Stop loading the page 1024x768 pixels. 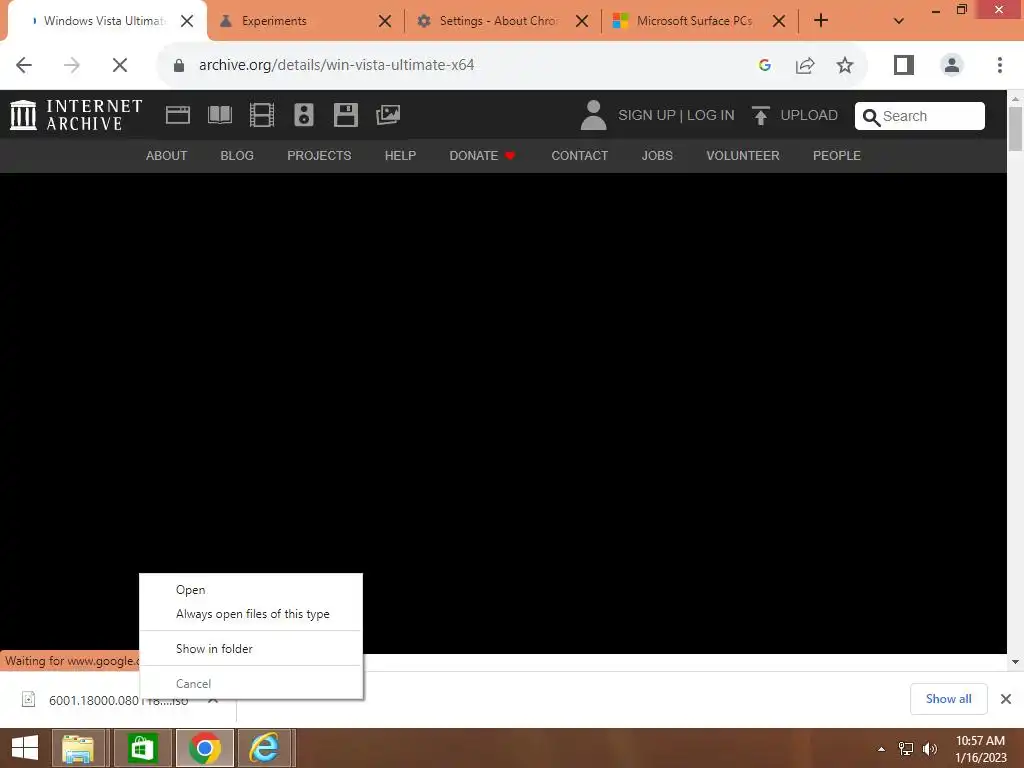click(120, 65)
